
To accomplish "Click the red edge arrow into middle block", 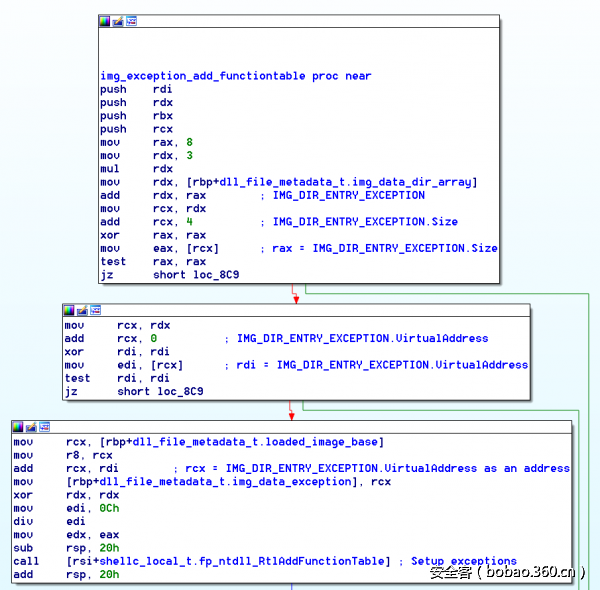I will click(x=294, y=296).
